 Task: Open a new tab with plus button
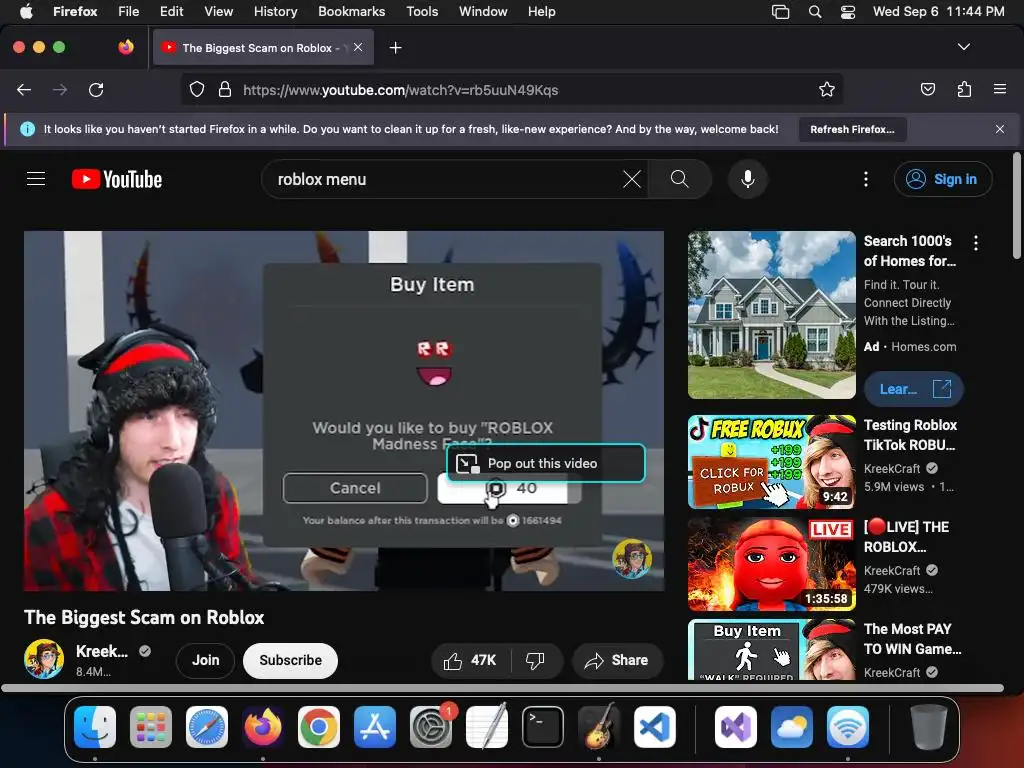click(x=395, y=48)
